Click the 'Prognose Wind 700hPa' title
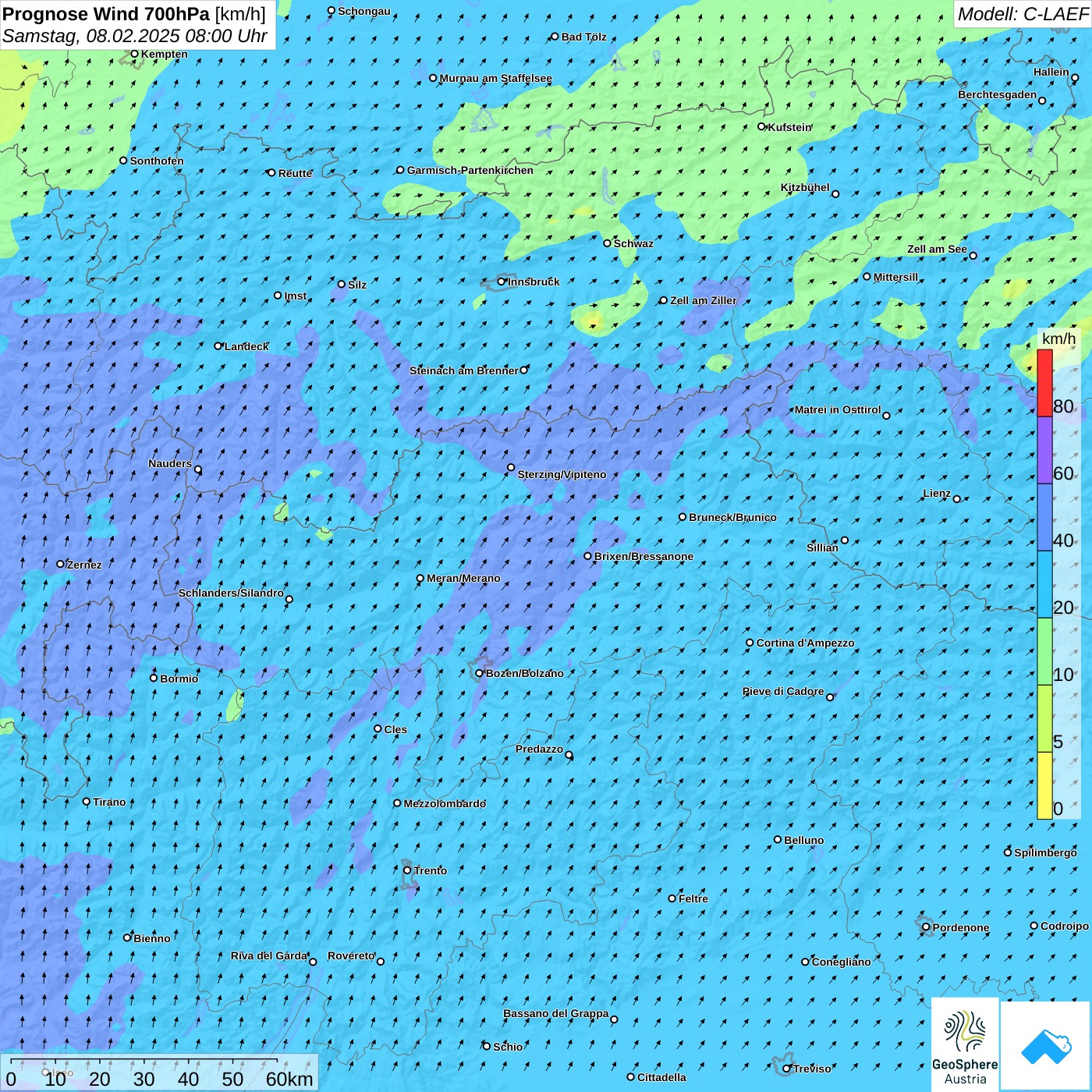This screenshot has width=1092, height=1092. 106,14
